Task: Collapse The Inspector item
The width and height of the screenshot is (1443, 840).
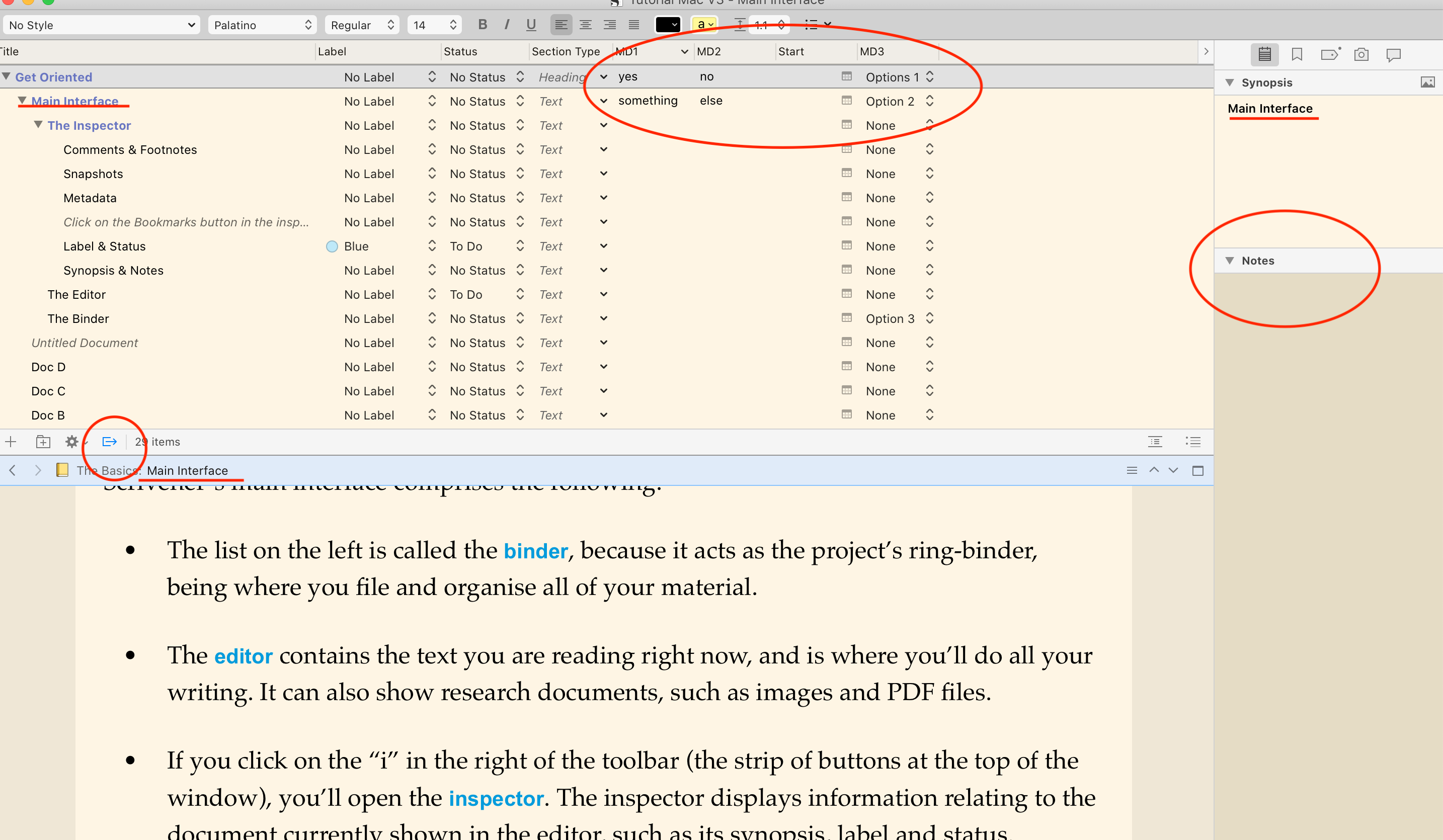Action: 38,124
